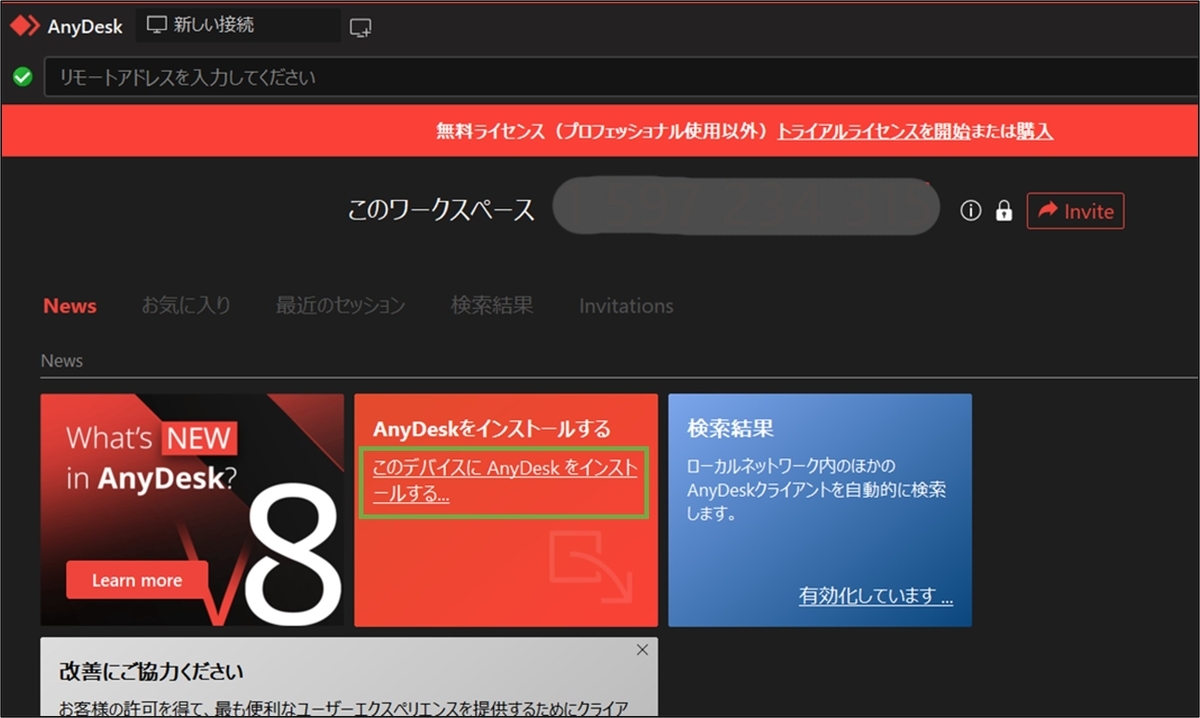Viewport: 1200px width, 718px height.
Task: Open the 最近のセッション tab
Action: (x=340, y=306)
